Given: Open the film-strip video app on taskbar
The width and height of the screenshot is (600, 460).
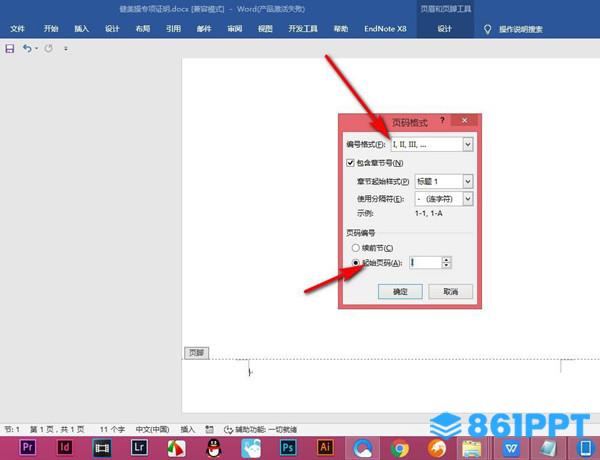Looking at the screenshot, I should (x=102, y=447).
